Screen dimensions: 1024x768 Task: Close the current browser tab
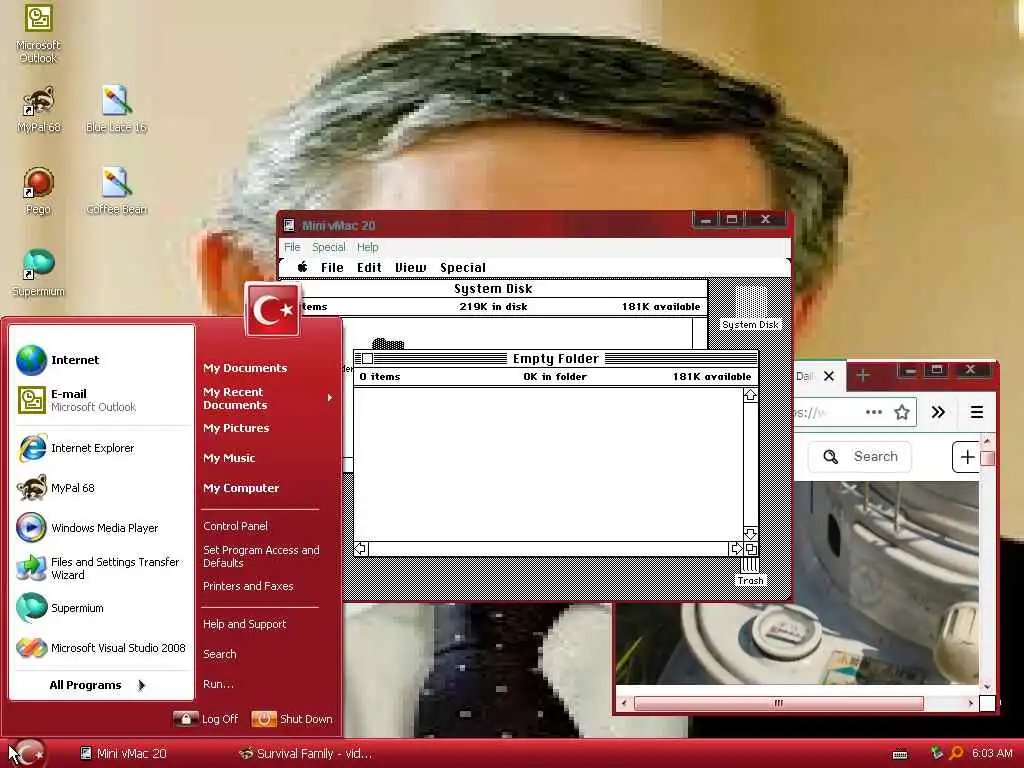coord(829,376)
